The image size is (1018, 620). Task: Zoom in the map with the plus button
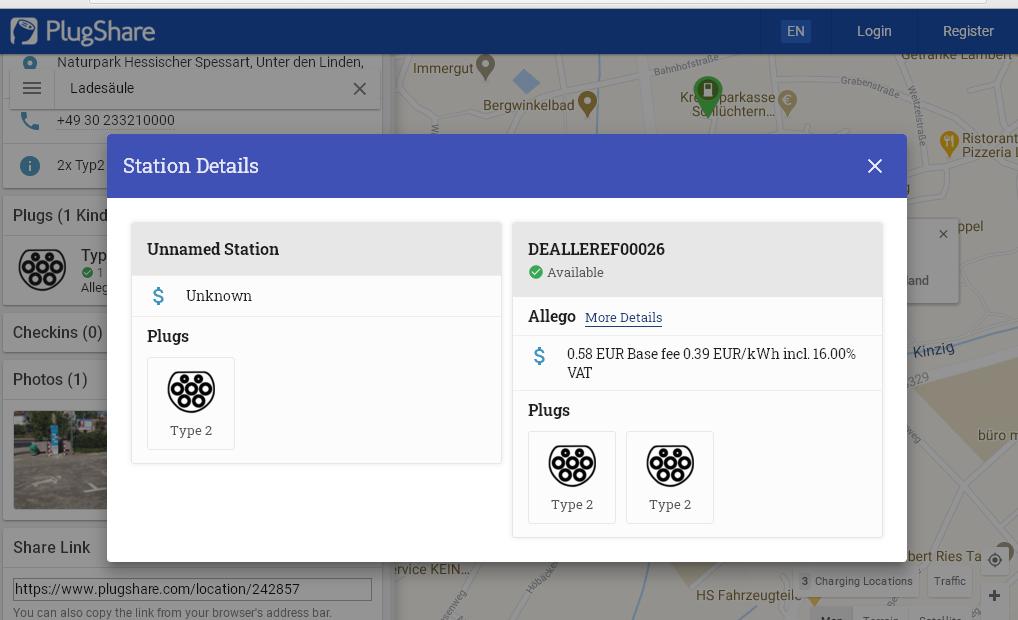(x=994, y=596)
